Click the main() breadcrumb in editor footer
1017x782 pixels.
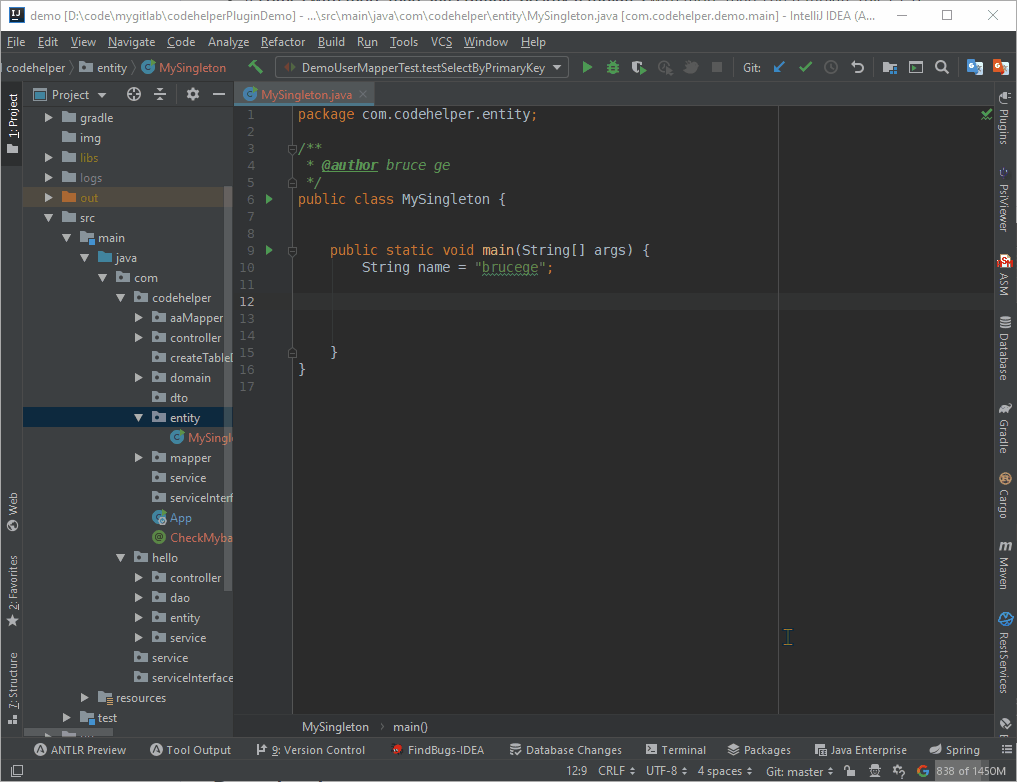point(411,727)
